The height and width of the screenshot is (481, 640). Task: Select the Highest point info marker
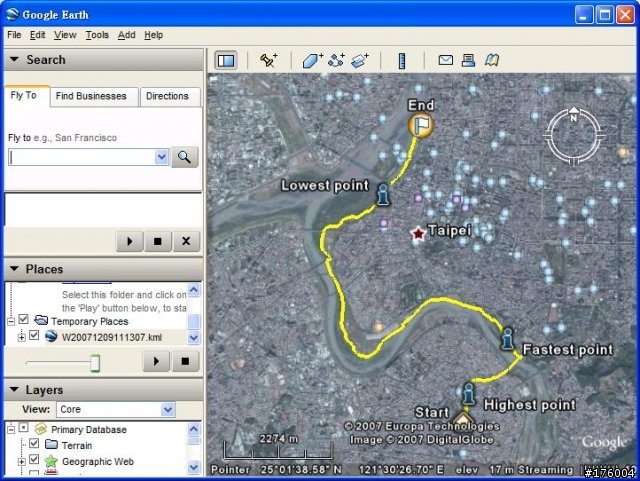click(469, 394)
